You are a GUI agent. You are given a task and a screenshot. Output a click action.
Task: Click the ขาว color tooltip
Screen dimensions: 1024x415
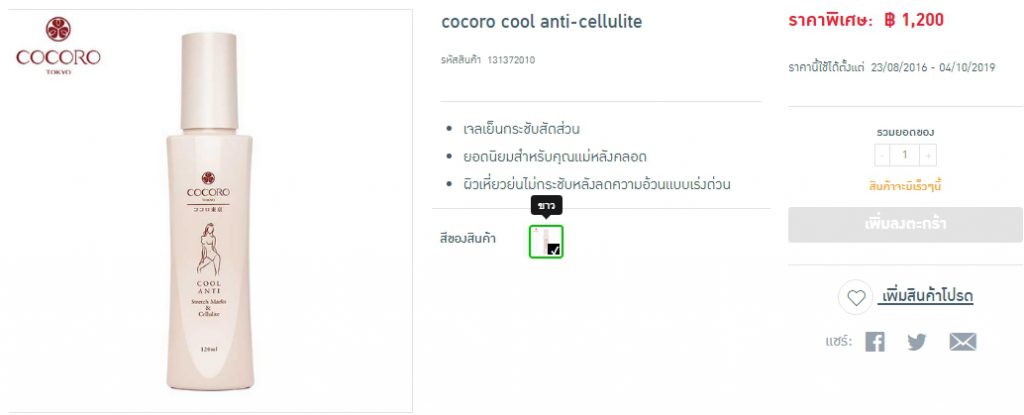pyautogui.click(x=546, y=205)
